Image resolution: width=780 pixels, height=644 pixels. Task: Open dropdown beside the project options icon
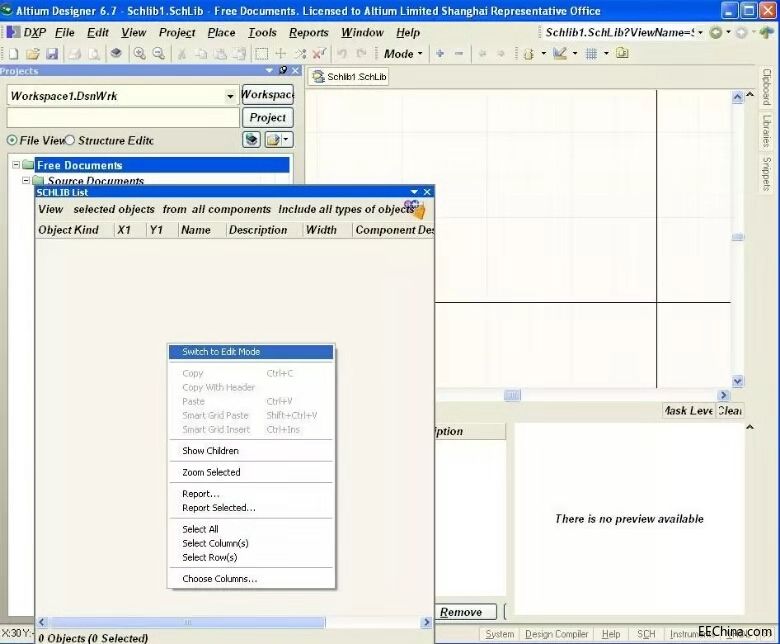[x=286, y=140]
